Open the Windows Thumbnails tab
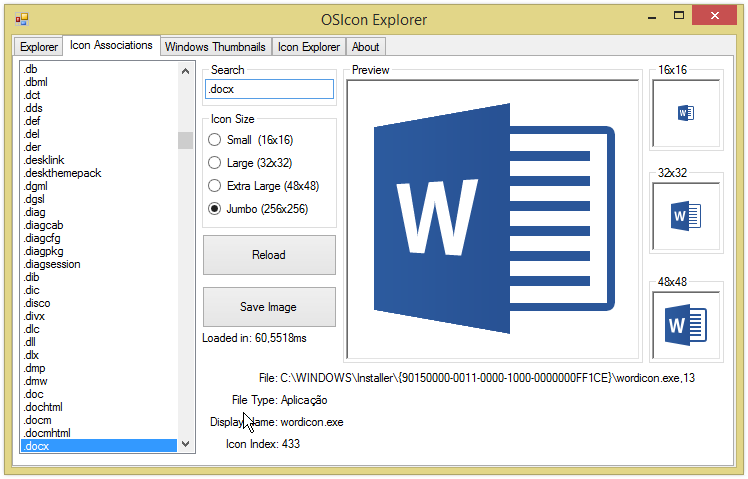Viewport: 748px width, 479px height. tap(215, 47)
